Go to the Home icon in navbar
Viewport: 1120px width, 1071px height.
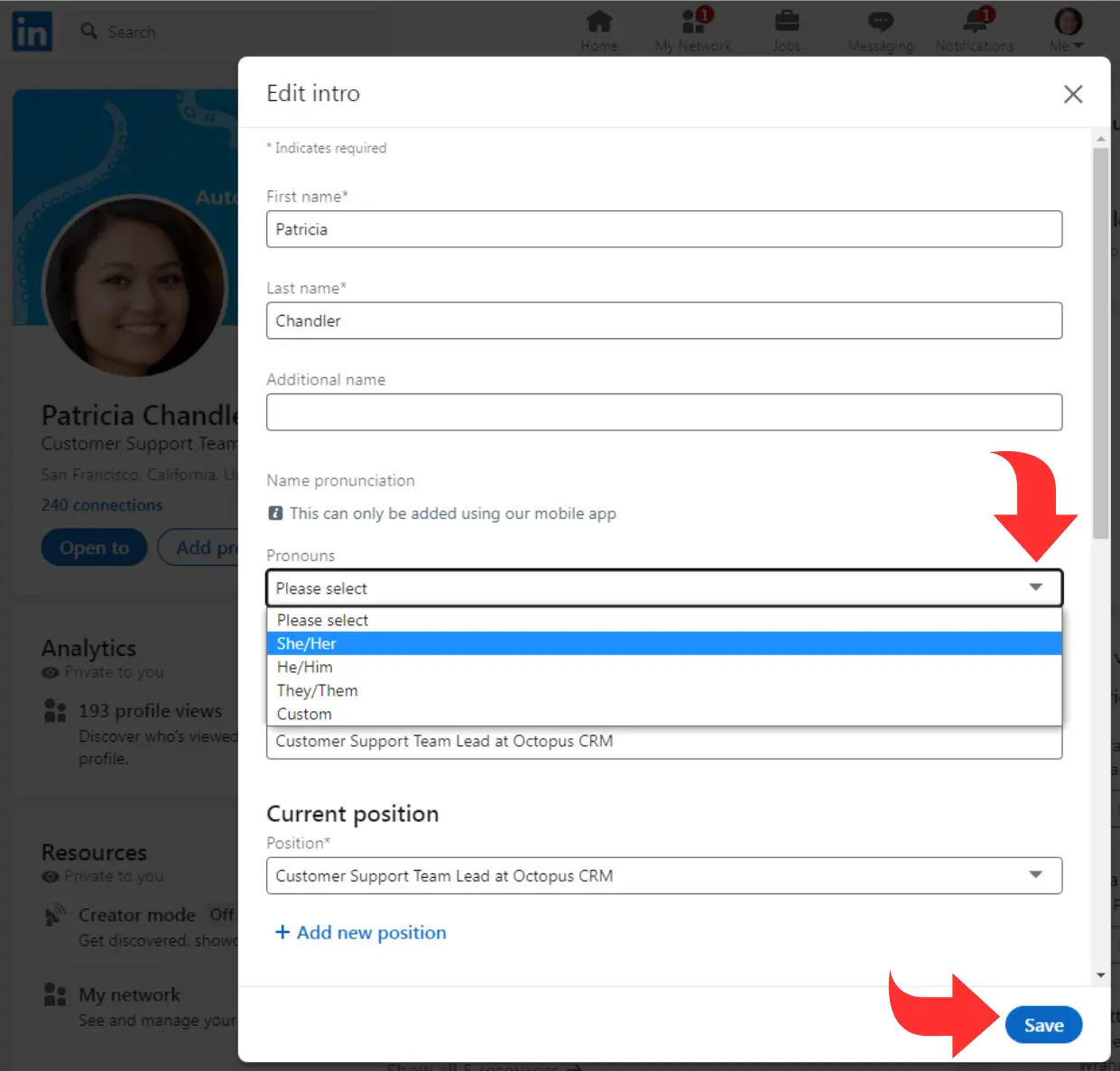(x=599, y=21)
